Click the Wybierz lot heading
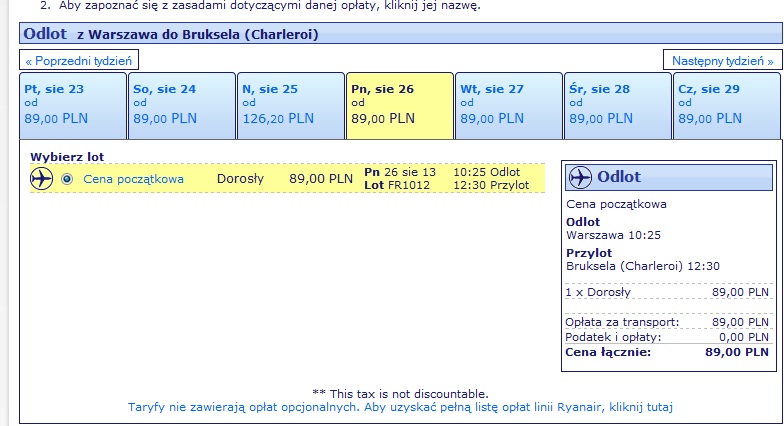784x426 pixels. 67,157
